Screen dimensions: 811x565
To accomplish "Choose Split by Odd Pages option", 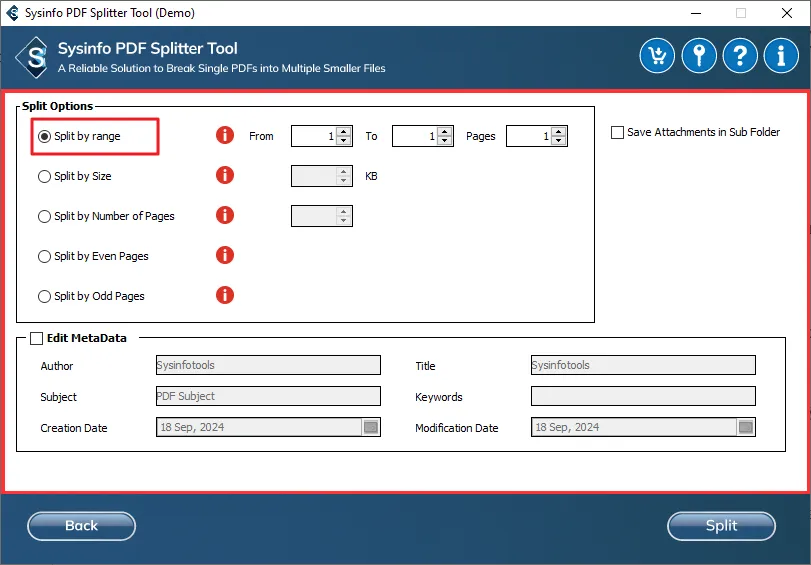I will point(44,296).
